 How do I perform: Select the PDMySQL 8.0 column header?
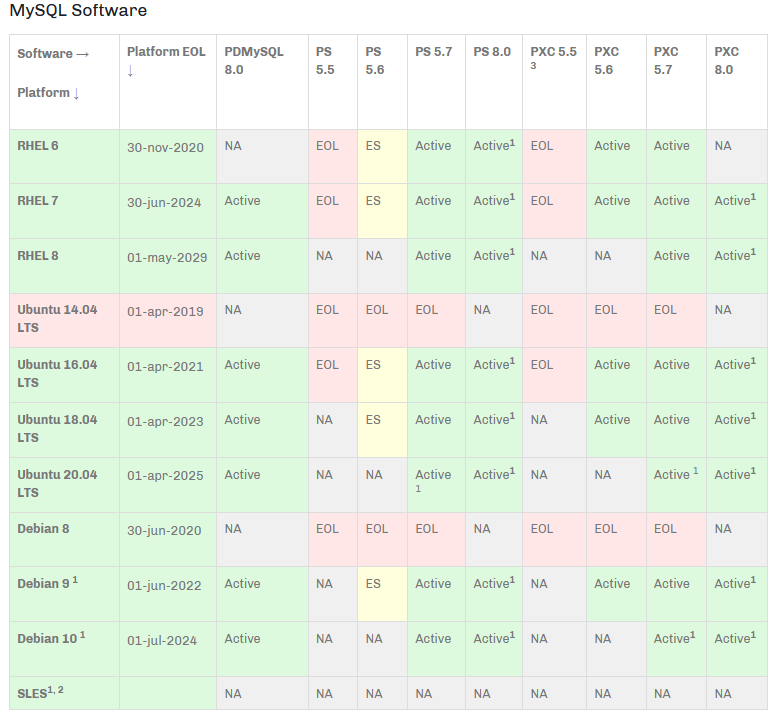coord(262,82)
